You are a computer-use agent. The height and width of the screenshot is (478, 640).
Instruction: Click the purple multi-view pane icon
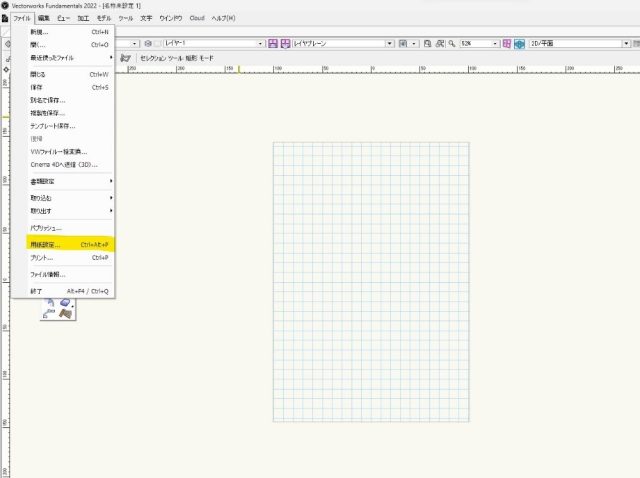point(507,44)
